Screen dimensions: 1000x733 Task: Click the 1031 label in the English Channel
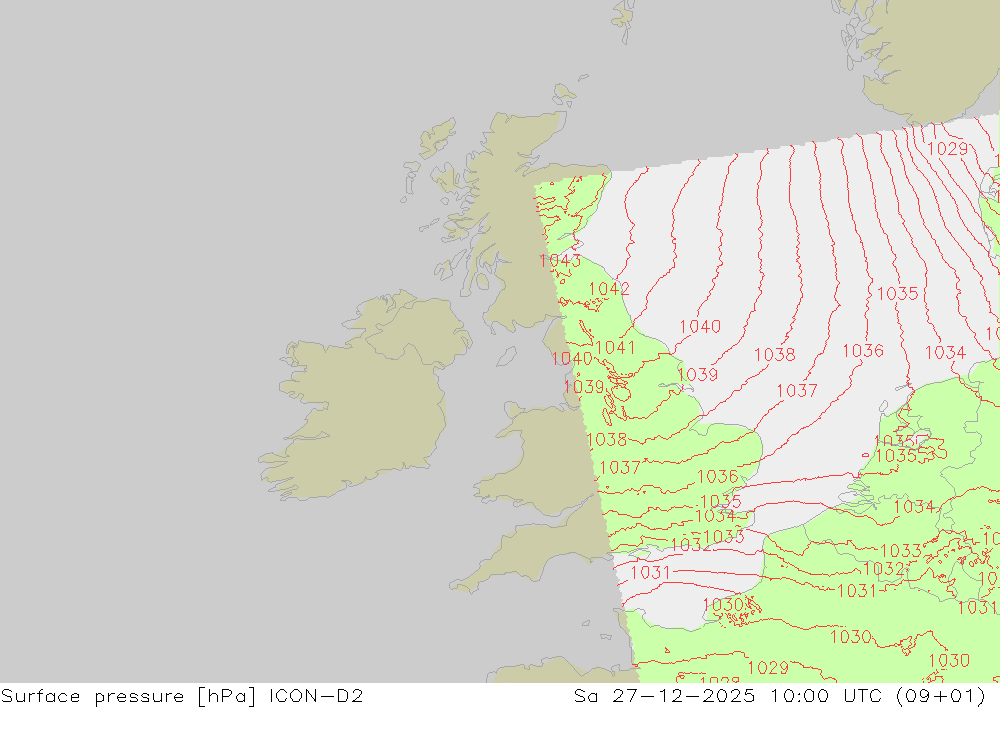tap(651, 572)
